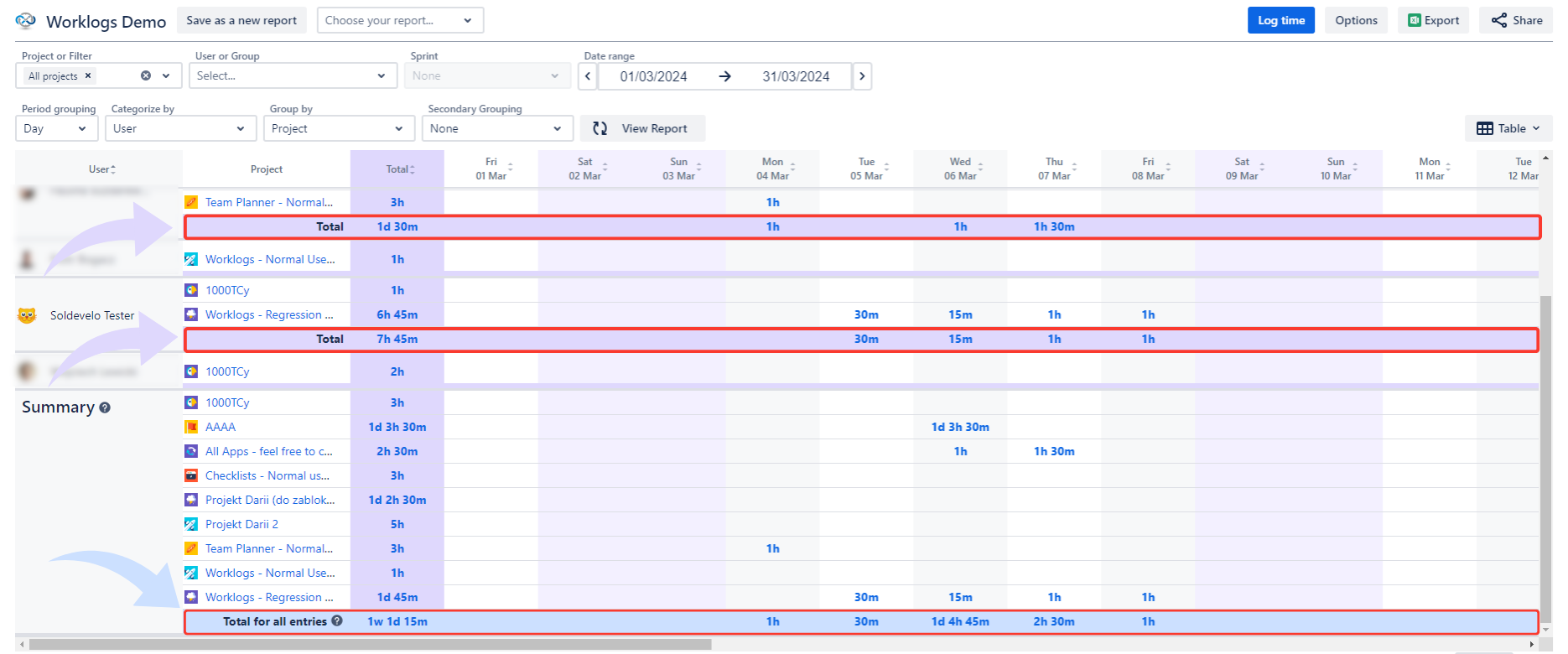Open the Checklists - Normal us... link
The width and height of the screenshot is (1568, 654).
click(x=267, y=475)
